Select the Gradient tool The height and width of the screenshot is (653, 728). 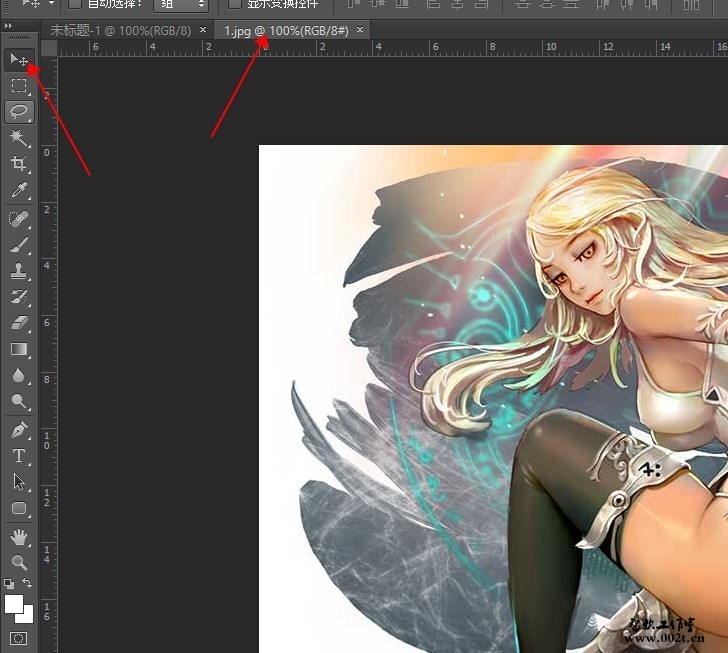19,349
